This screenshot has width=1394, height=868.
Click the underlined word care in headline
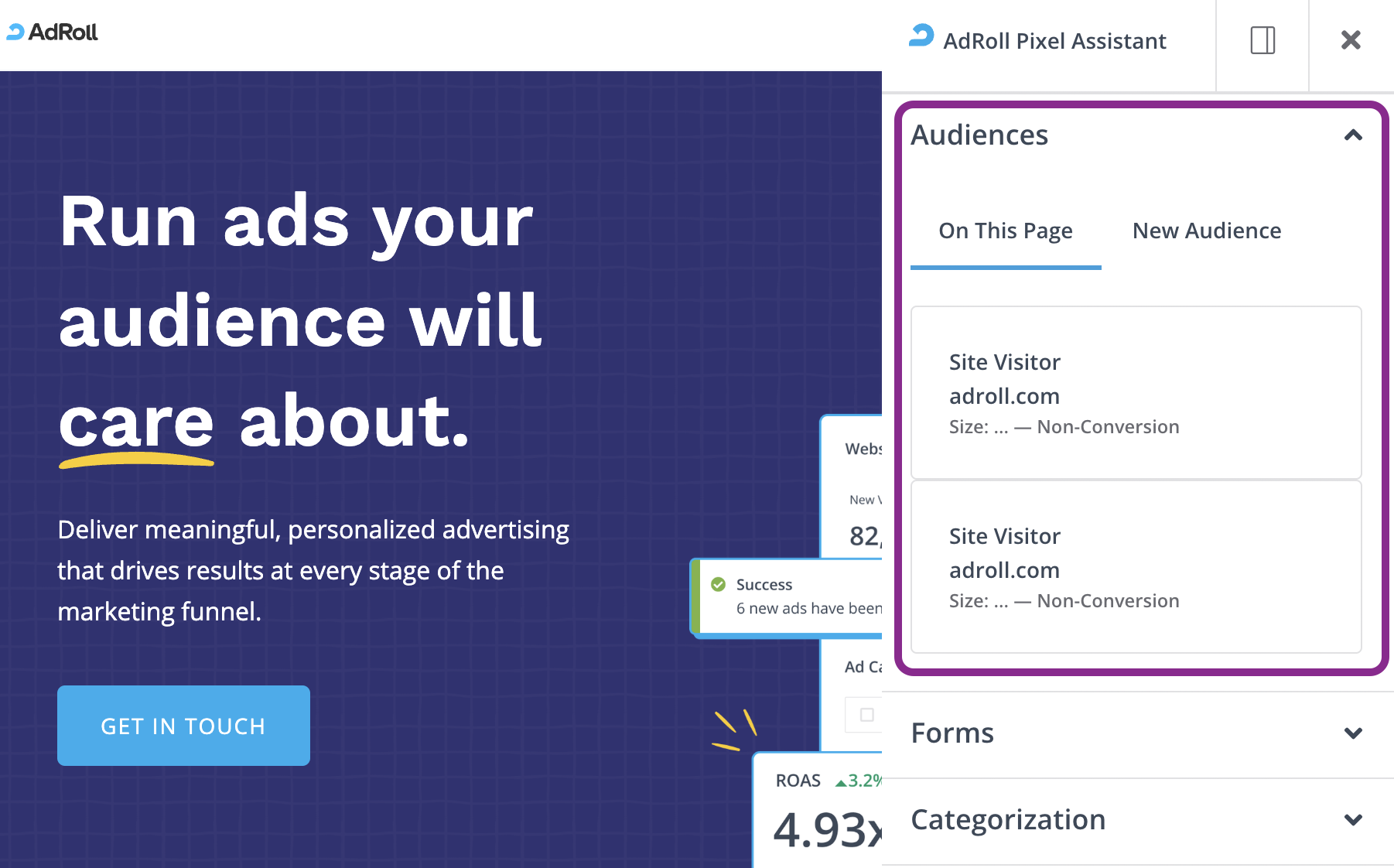tap(136, 422)
